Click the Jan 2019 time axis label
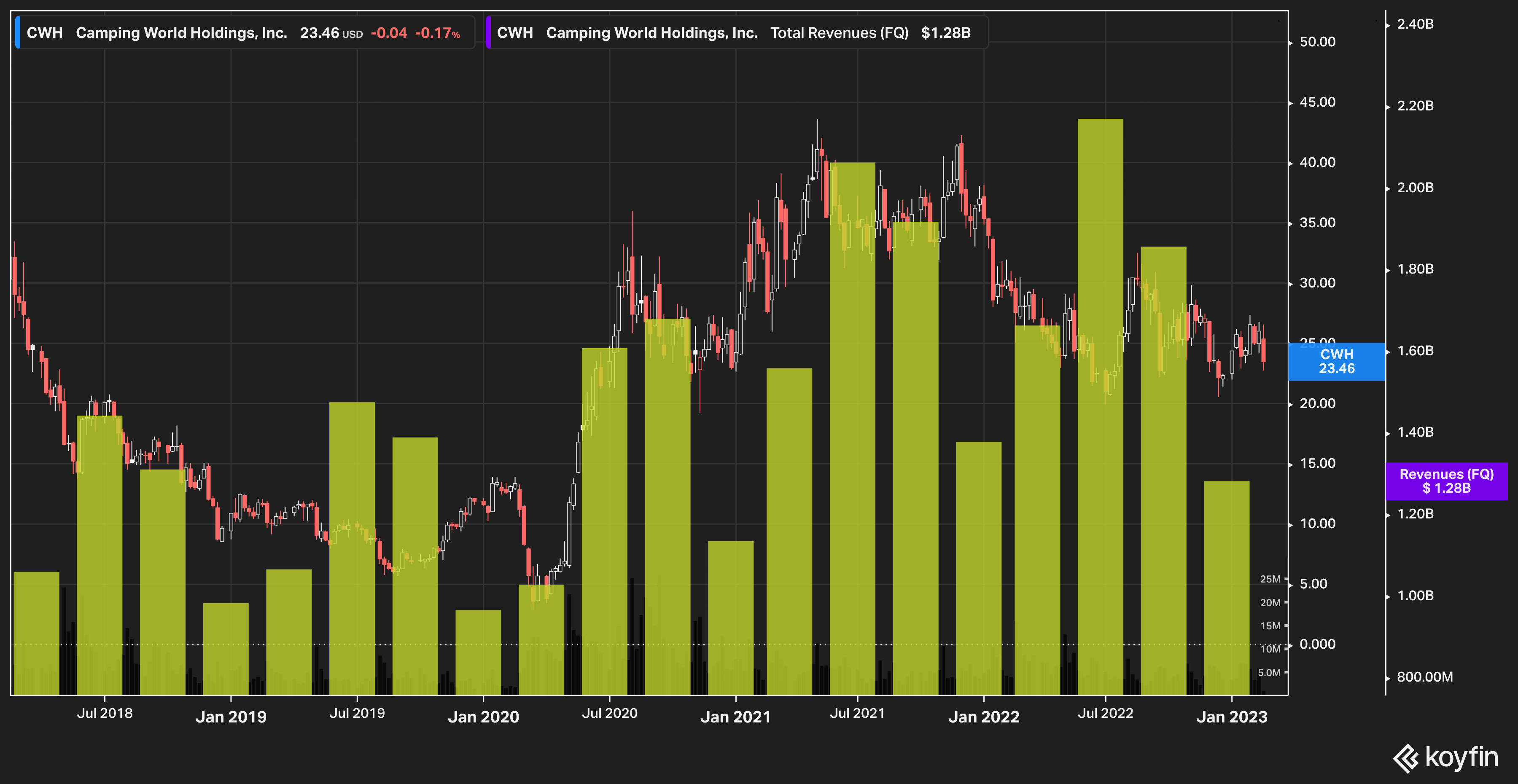 pos(231,717)
